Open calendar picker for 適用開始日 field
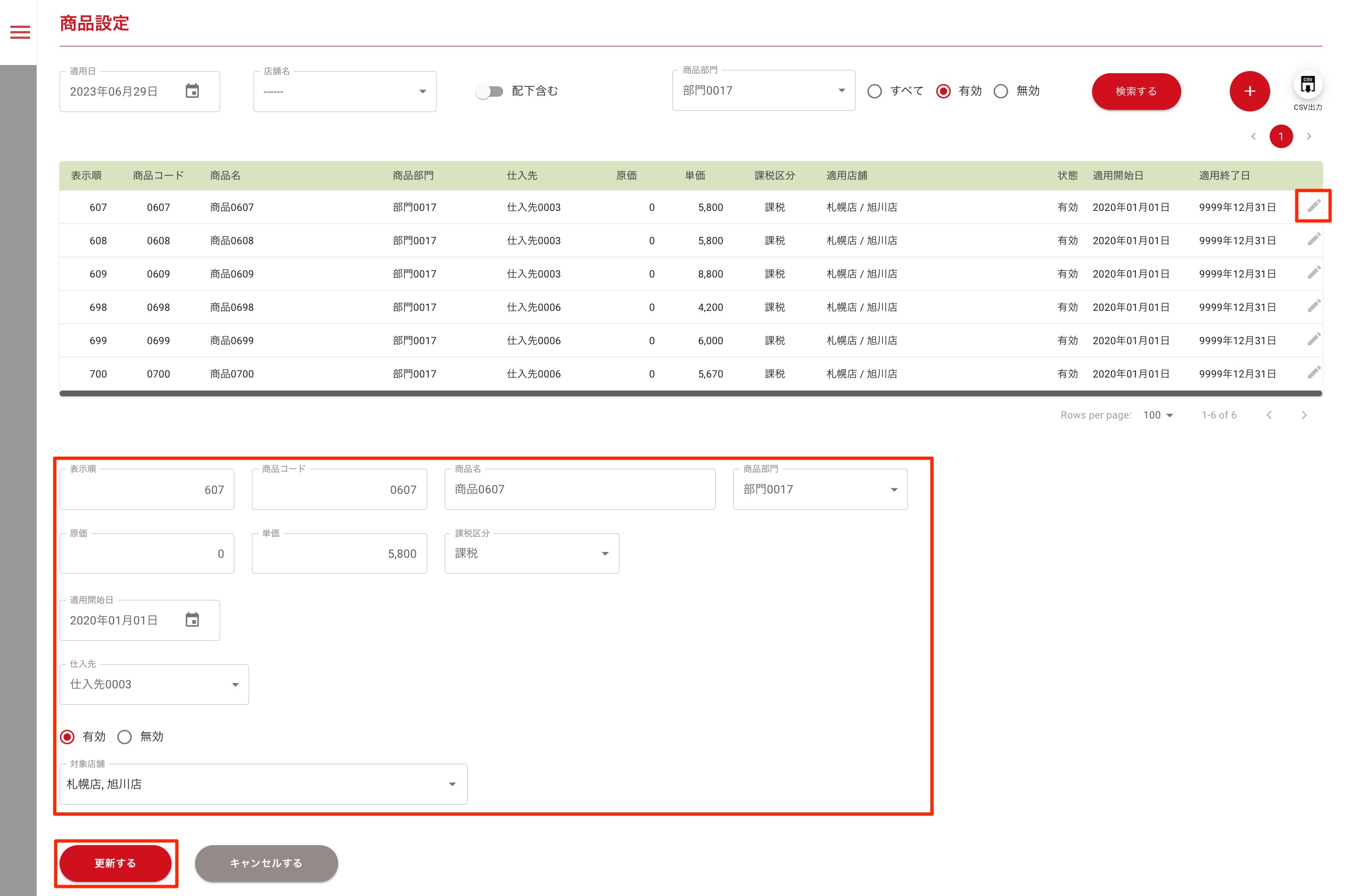This screenshot has height=896, width=1356. (192, 620)
